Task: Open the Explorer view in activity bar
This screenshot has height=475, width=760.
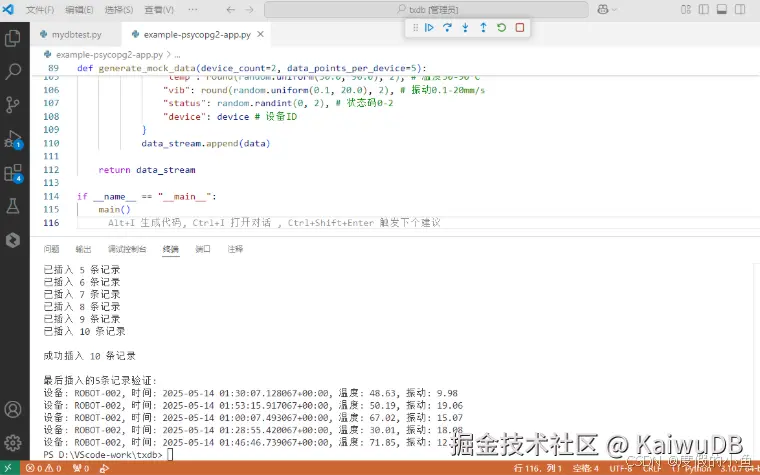Action: click(x=13, y=38)
